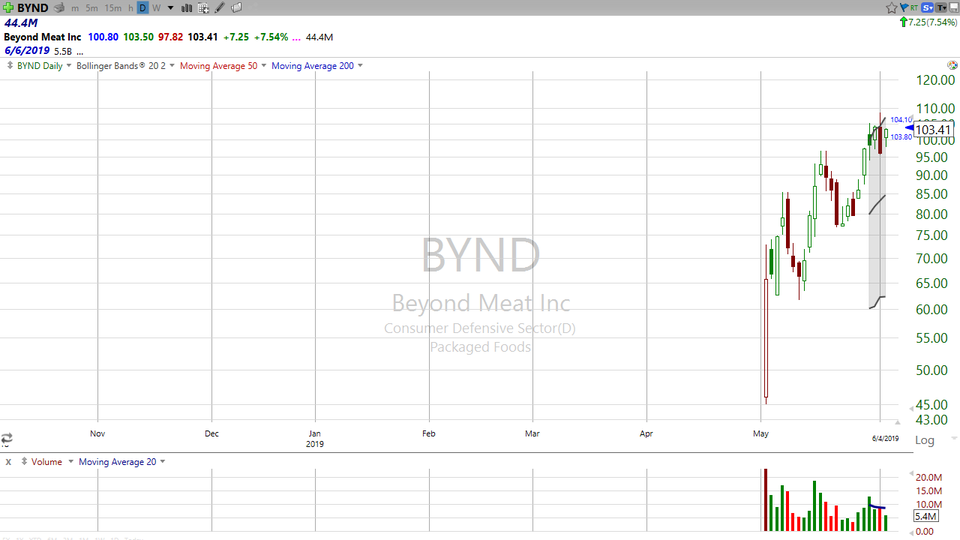Click the small arrow next to 20.0M
The width and height of the screenshot is (960, 540).
click(911, 474)
